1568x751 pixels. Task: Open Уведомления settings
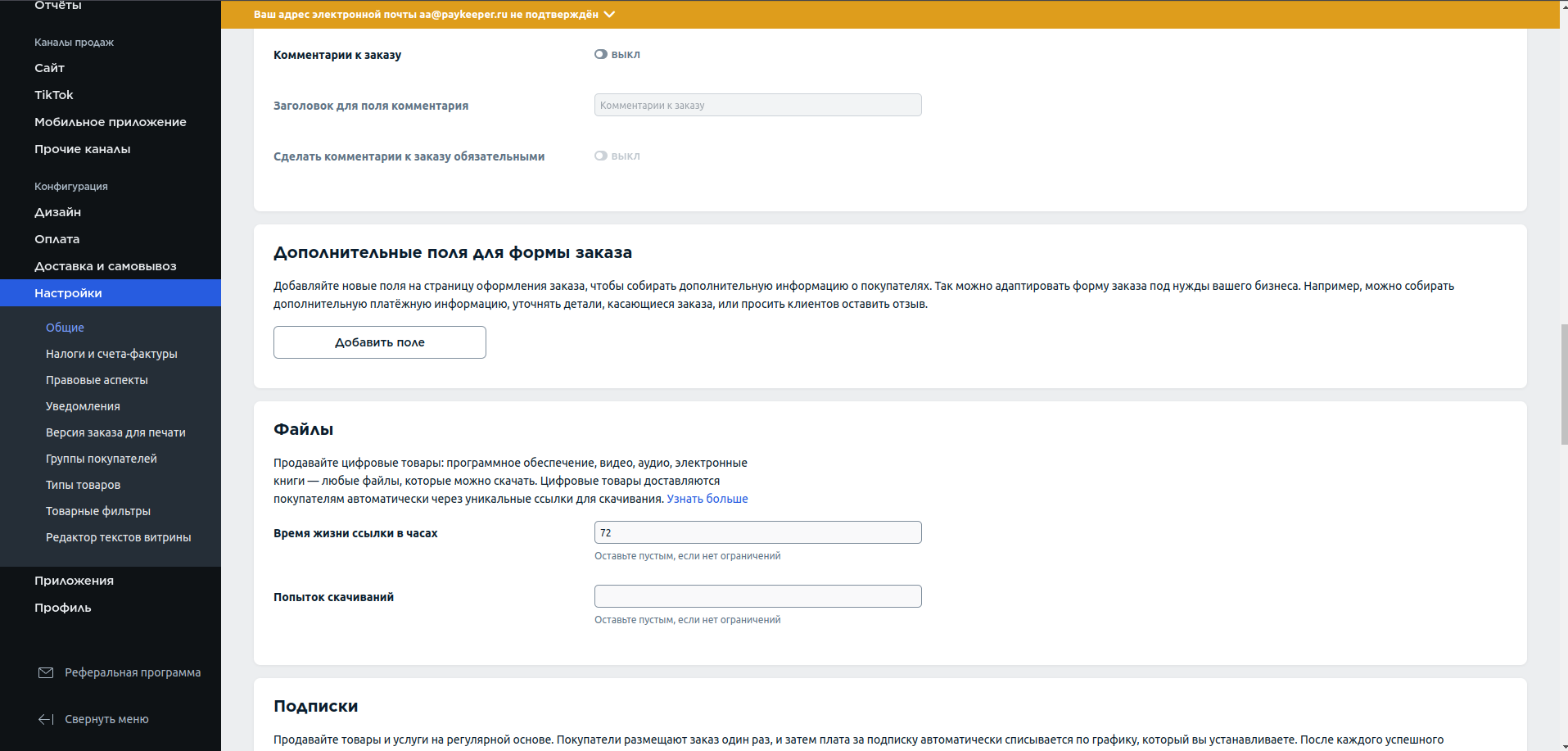(83, 406)
